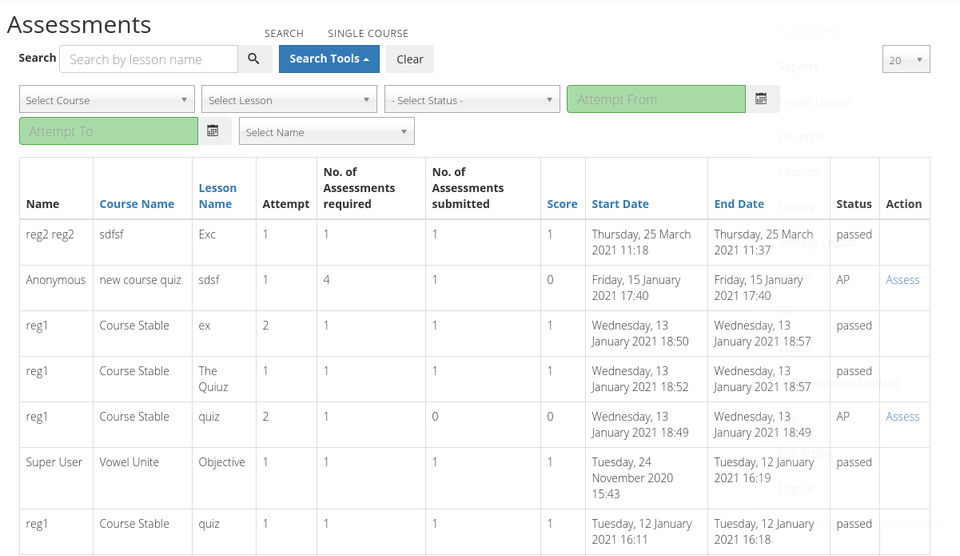Screen dimensions: 960x556
Task: Click the 'No. of Assessments required' header
Action: point(359,188)
